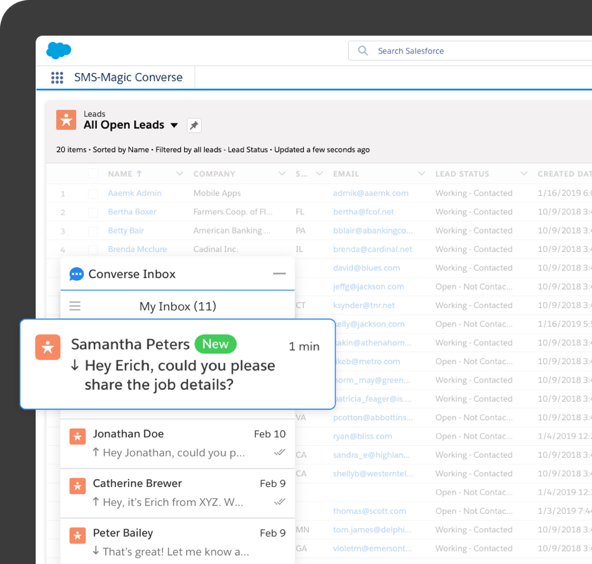Click the search magnifier icon
This screenshot has height=564, width=592.
point(362,51)
